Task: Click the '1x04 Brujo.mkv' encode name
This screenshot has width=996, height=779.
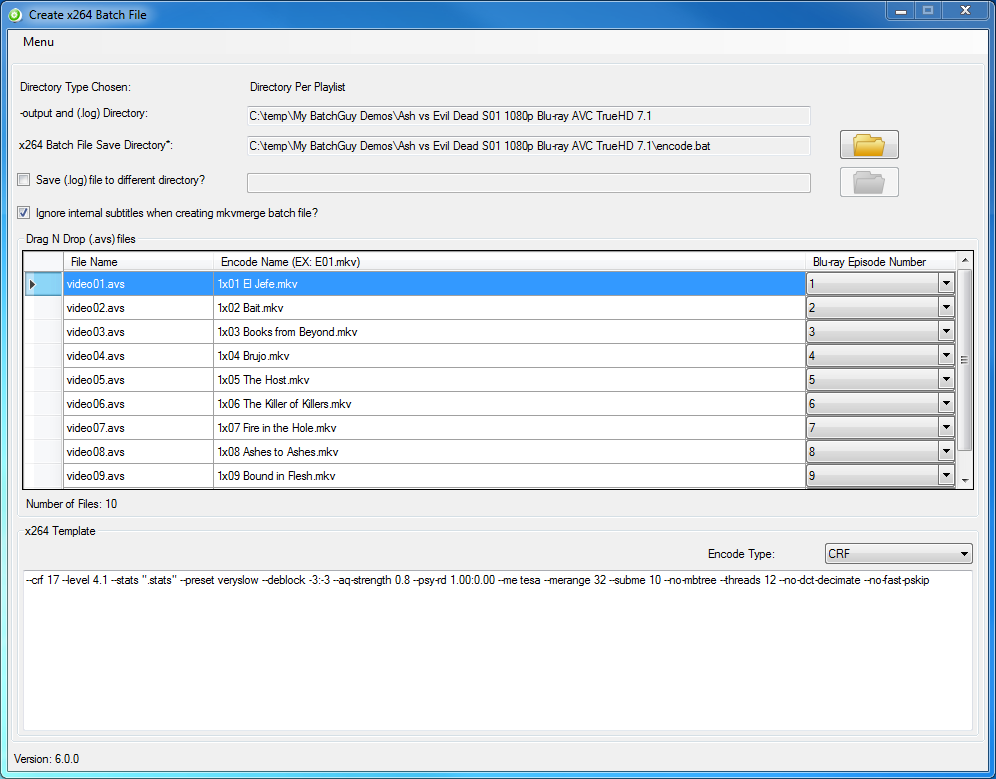Action: click(x=509, y=356)
